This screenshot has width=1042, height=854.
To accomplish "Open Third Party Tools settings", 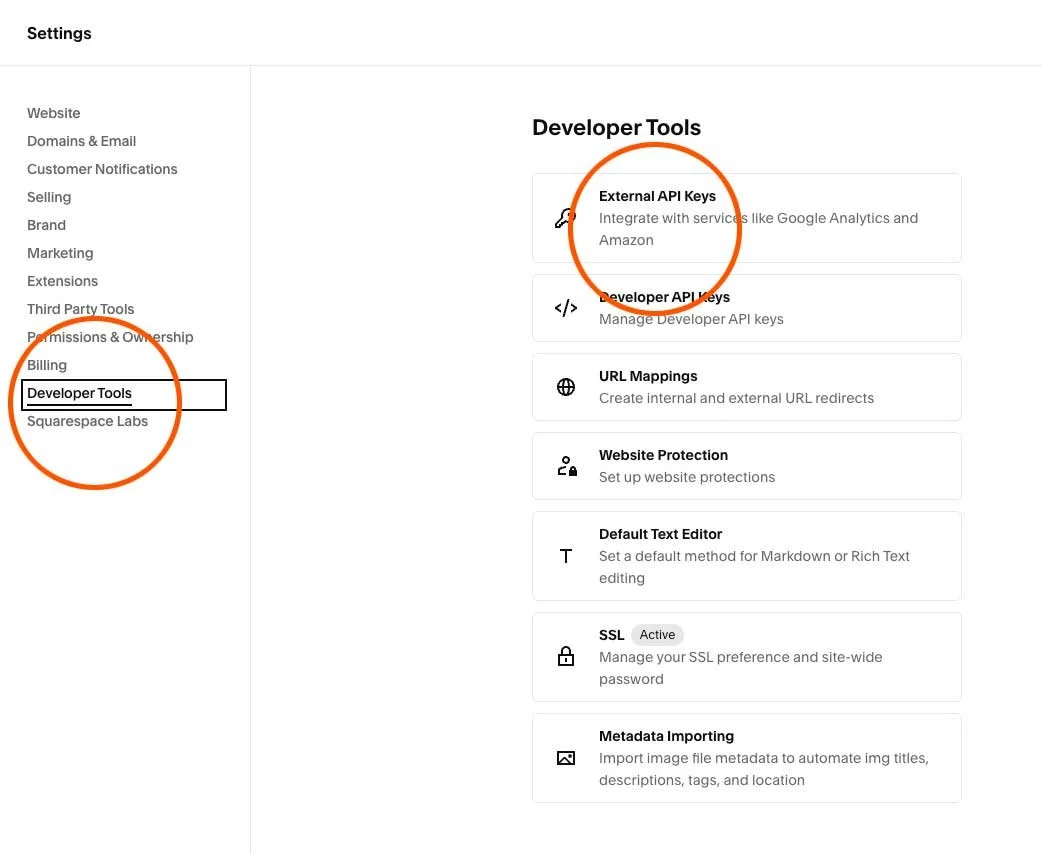I will tap(80, 309).
